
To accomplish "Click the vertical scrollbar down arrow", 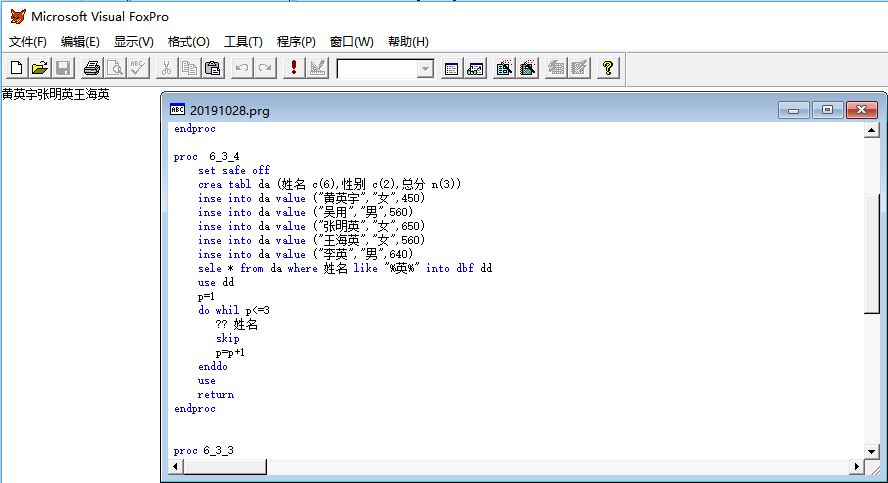I will pyautogui.click(x=872, y=451).
